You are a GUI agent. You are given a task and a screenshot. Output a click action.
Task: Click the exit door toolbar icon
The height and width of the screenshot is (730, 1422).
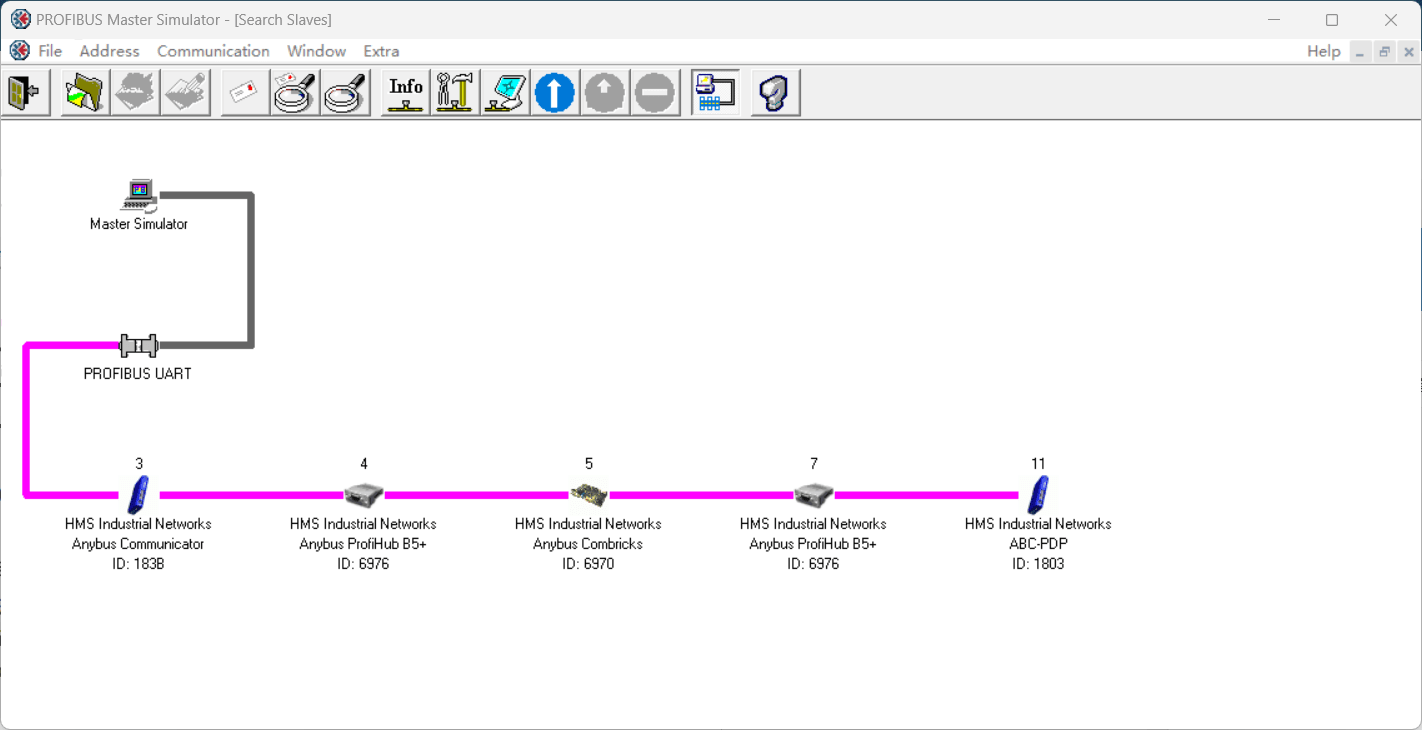[26, 93]
